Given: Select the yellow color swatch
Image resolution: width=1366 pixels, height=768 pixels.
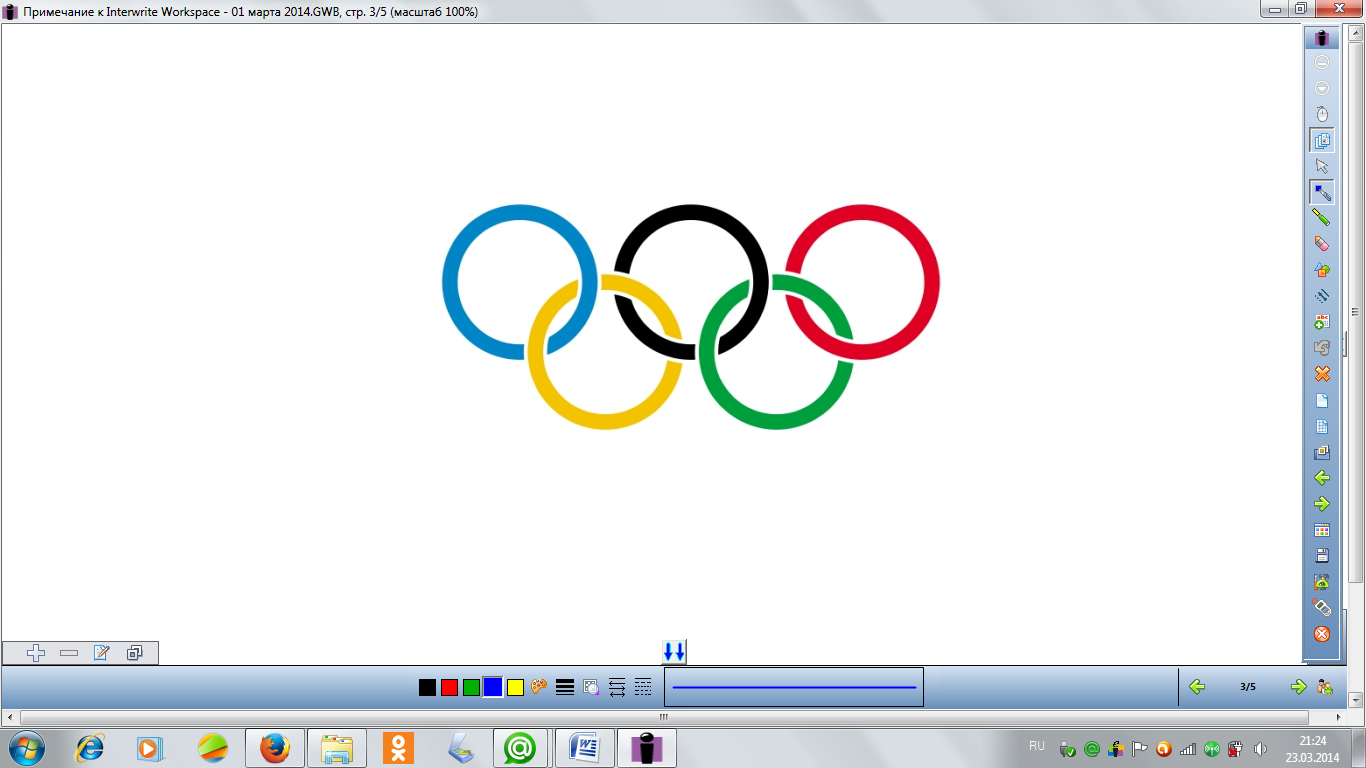Looking at the screenshot, I should click(515, 687).
